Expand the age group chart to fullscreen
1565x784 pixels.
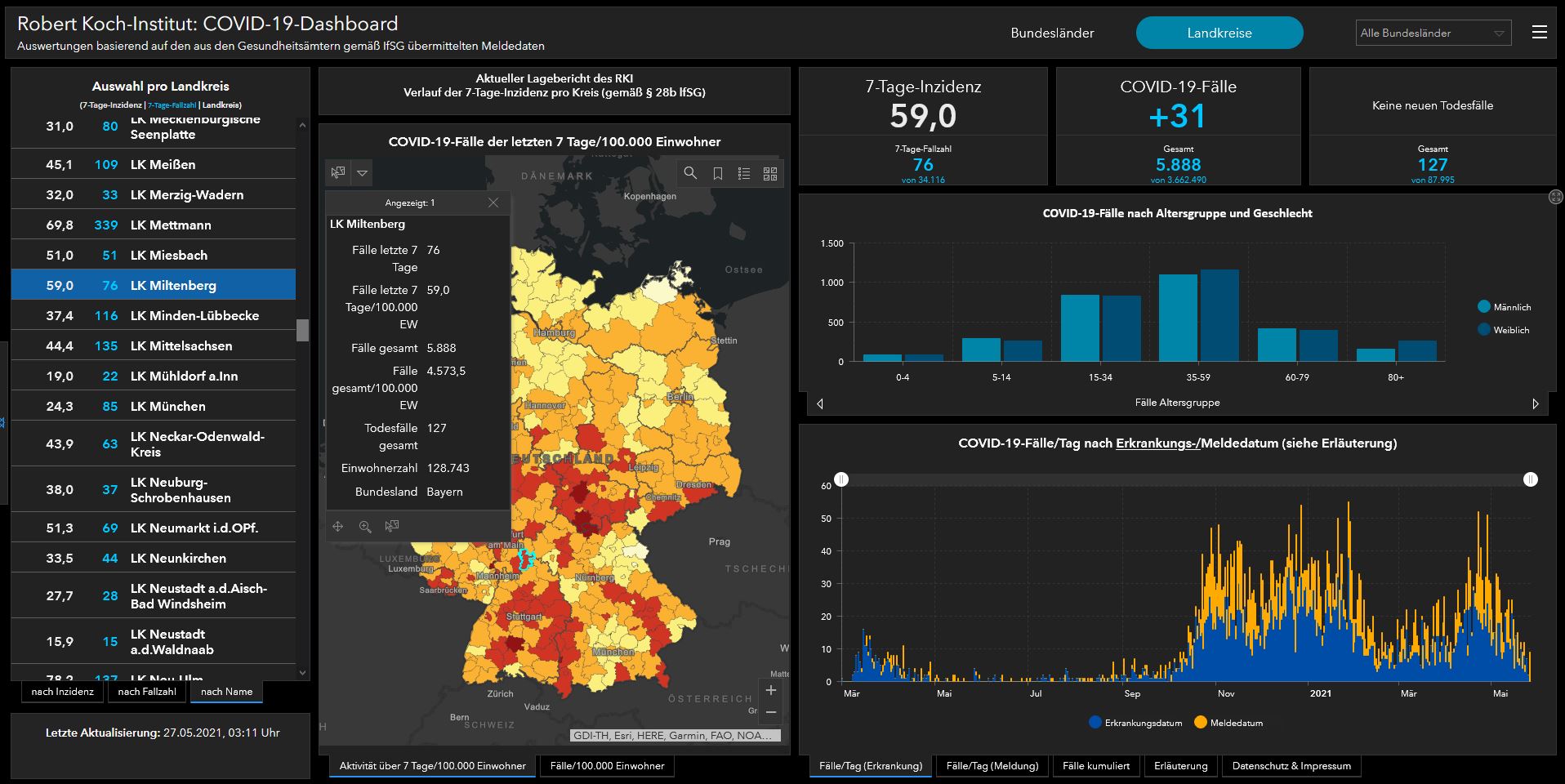(1556, 197)
